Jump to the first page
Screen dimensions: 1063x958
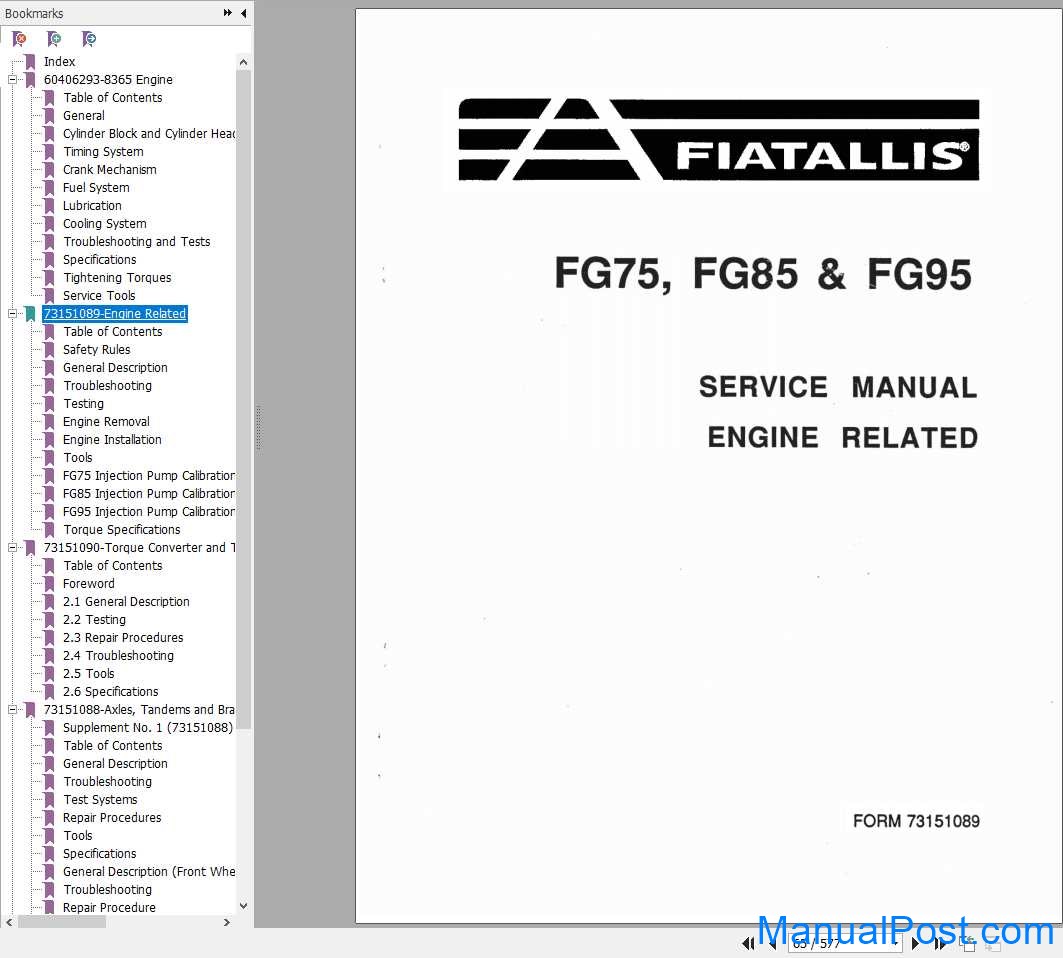coord(748,944)
